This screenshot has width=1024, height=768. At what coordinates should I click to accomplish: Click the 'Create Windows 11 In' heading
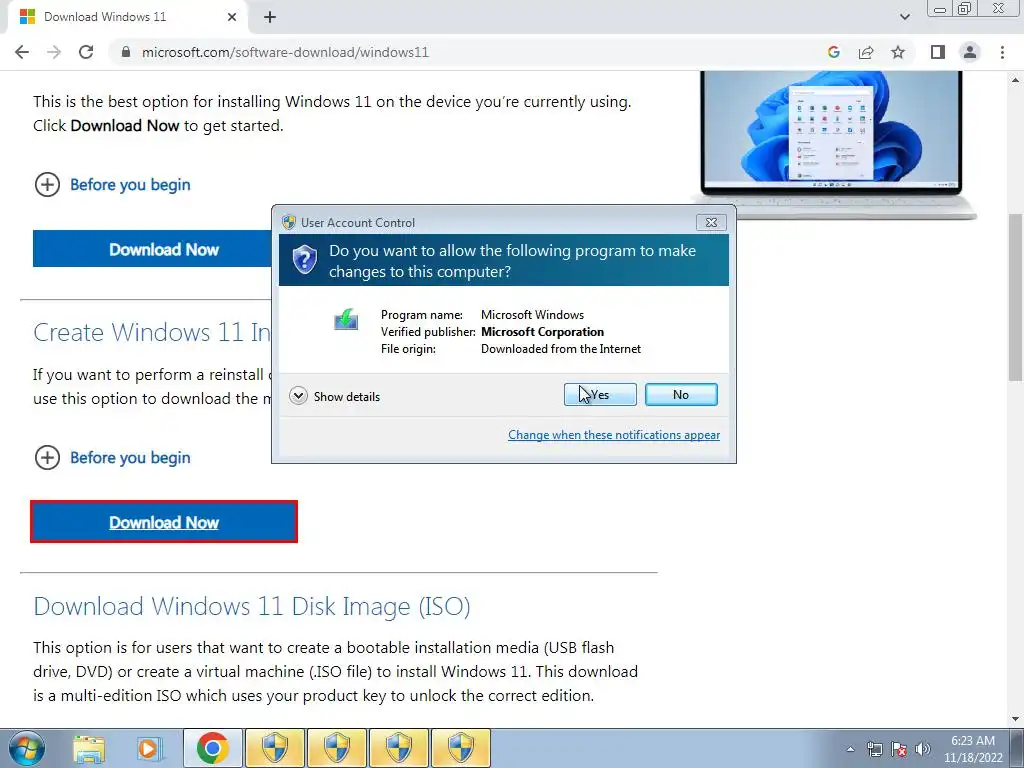pos(152,332)
